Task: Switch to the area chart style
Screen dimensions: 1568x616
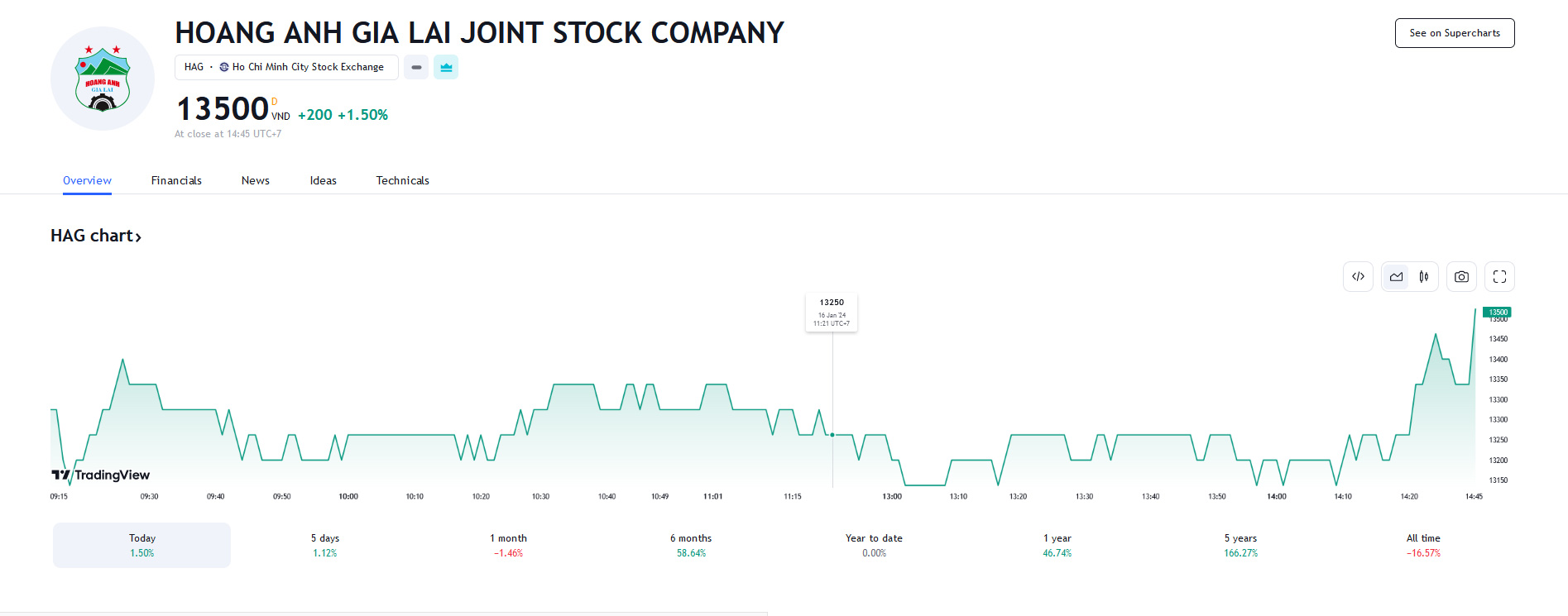Action: click(x=1396, y=277)
